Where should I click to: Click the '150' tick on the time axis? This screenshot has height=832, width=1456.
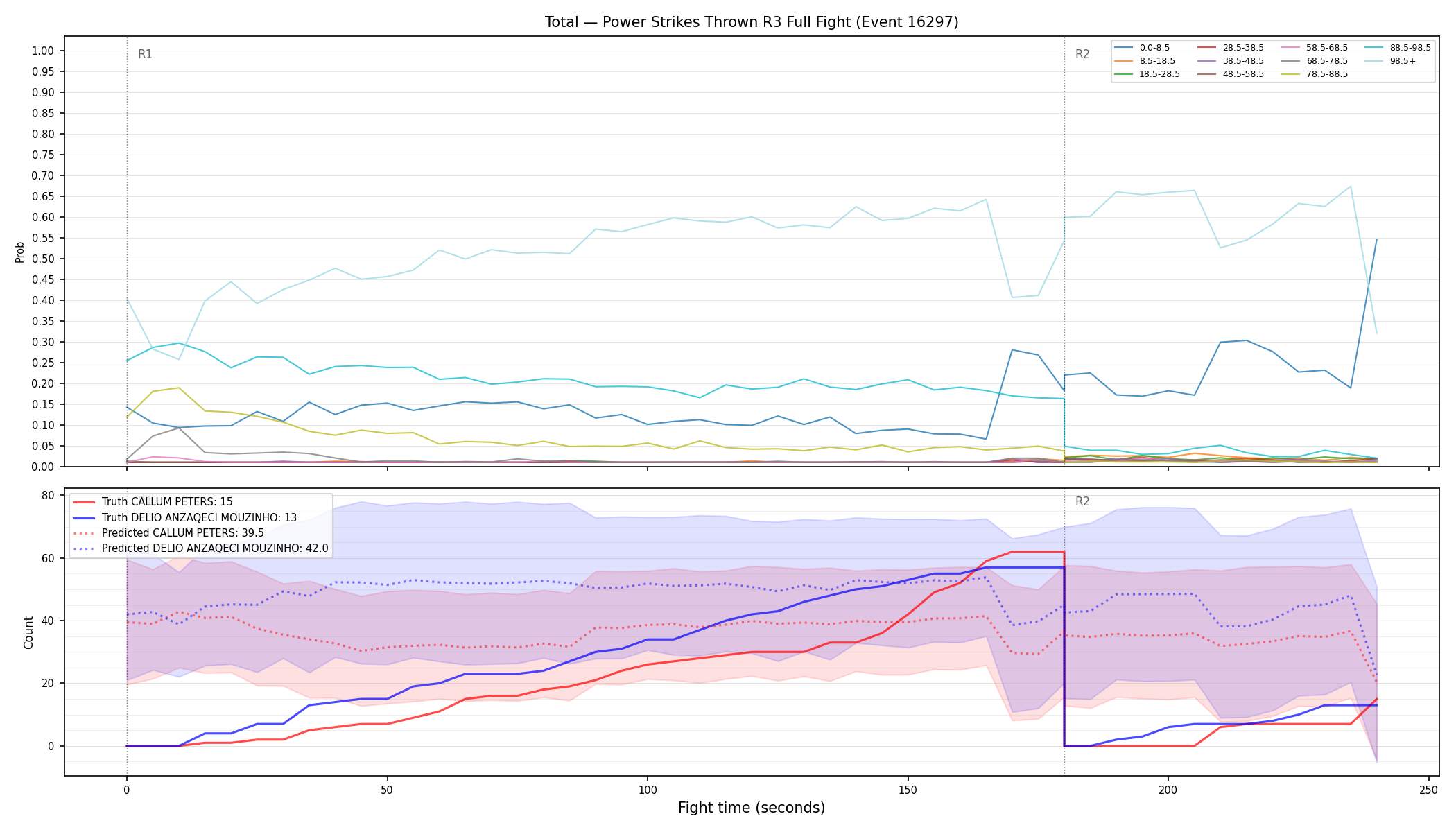908,790
